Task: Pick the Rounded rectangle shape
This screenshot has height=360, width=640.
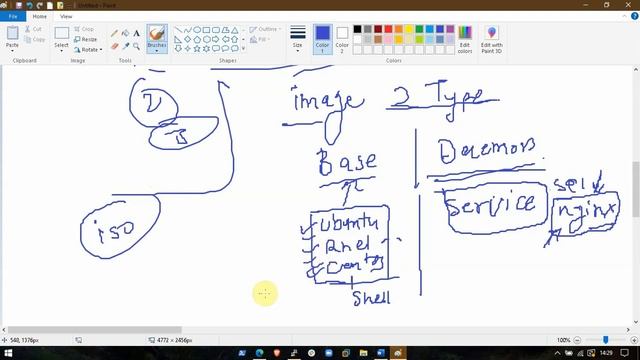Action: pyautogui.click(x=216, y=30)
